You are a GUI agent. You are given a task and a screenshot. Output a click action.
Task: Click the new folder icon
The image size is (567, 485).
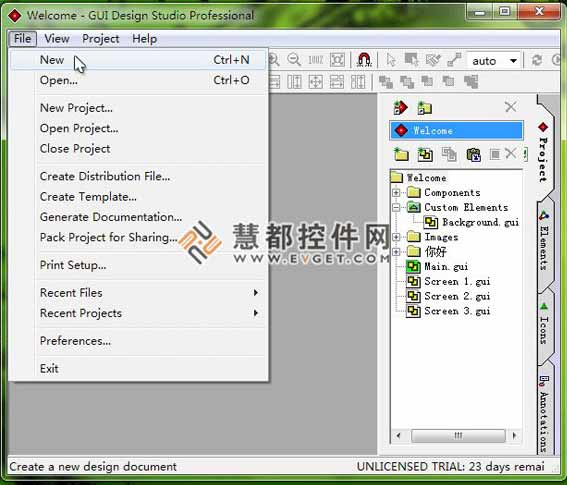(x=401, y=154)
